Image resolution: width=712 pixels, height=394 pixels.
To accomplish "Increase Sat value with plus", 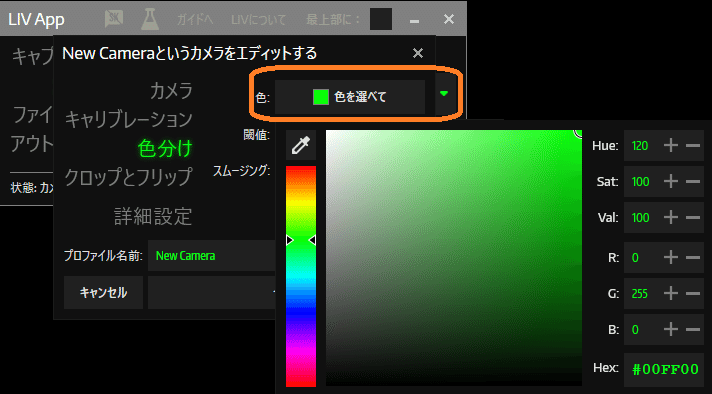I will click(x=671, y=182).
